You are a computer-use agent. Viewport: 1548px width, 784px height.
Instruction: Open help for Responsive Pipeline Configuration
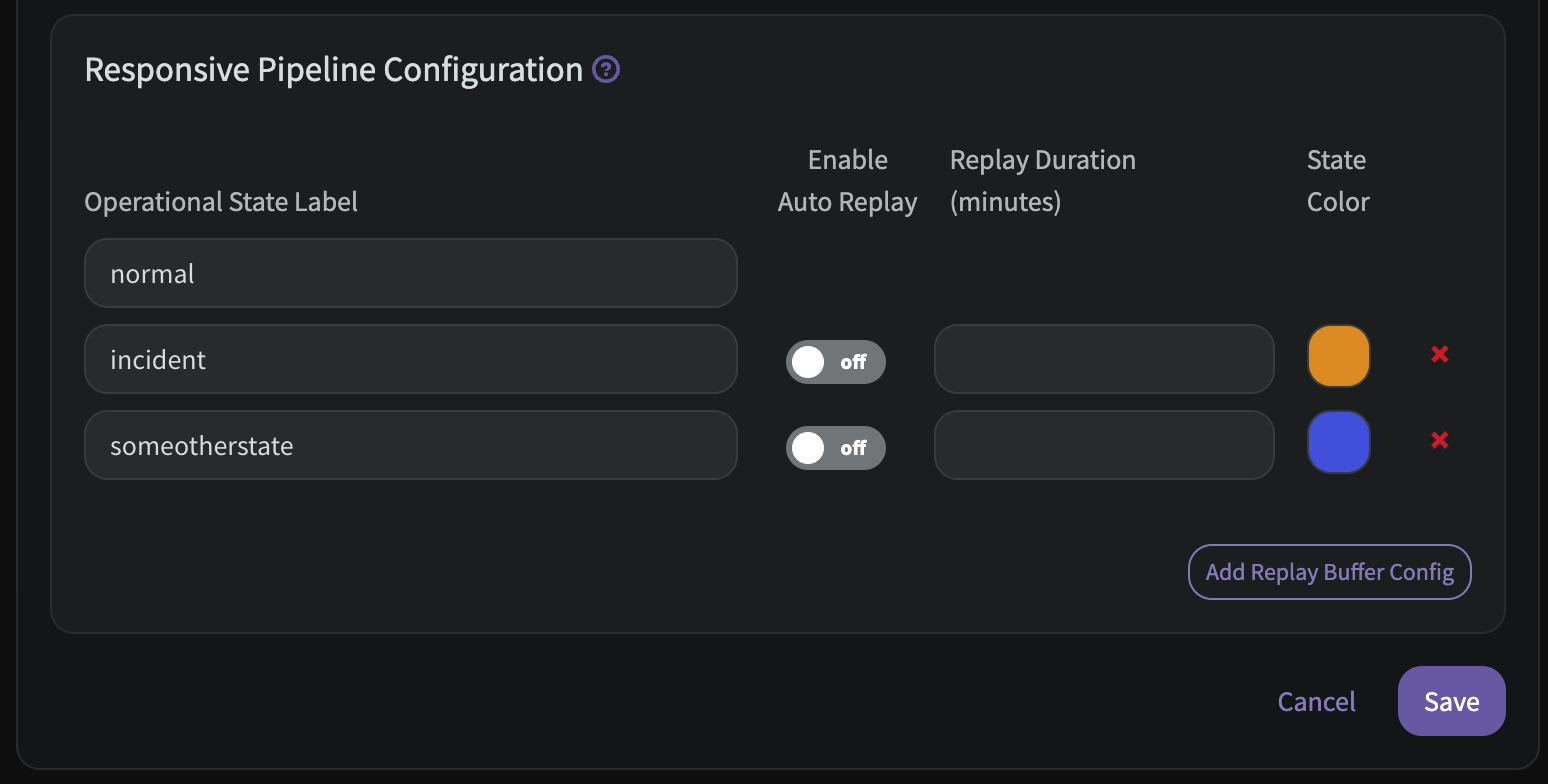(606, 70)
